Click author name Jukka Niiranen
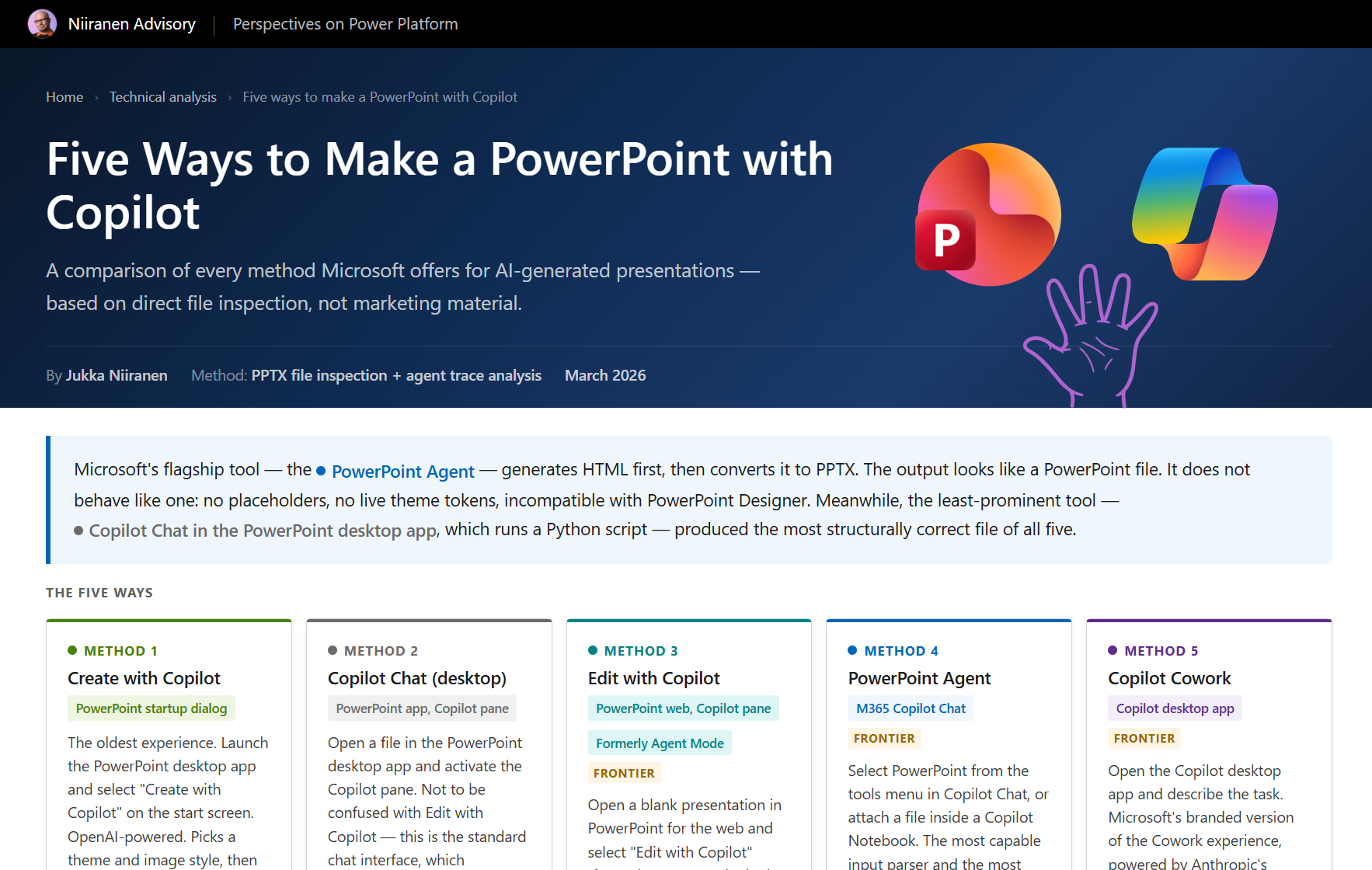The width and height of the screenshot is (1372, 870). tap(117, 375)
